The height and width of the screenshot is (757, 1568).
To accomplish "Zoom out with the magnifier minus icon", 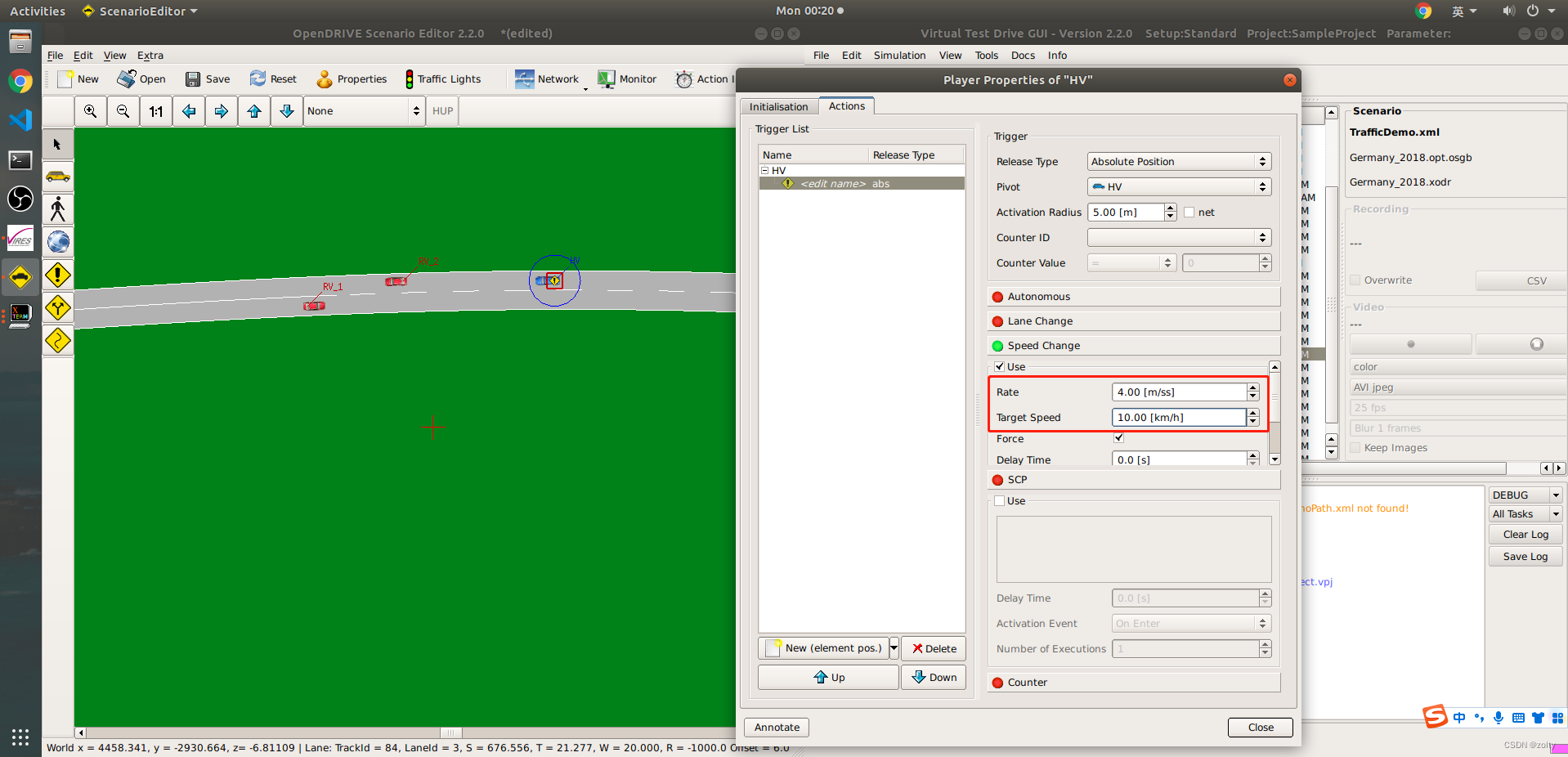I will (123, 111).
